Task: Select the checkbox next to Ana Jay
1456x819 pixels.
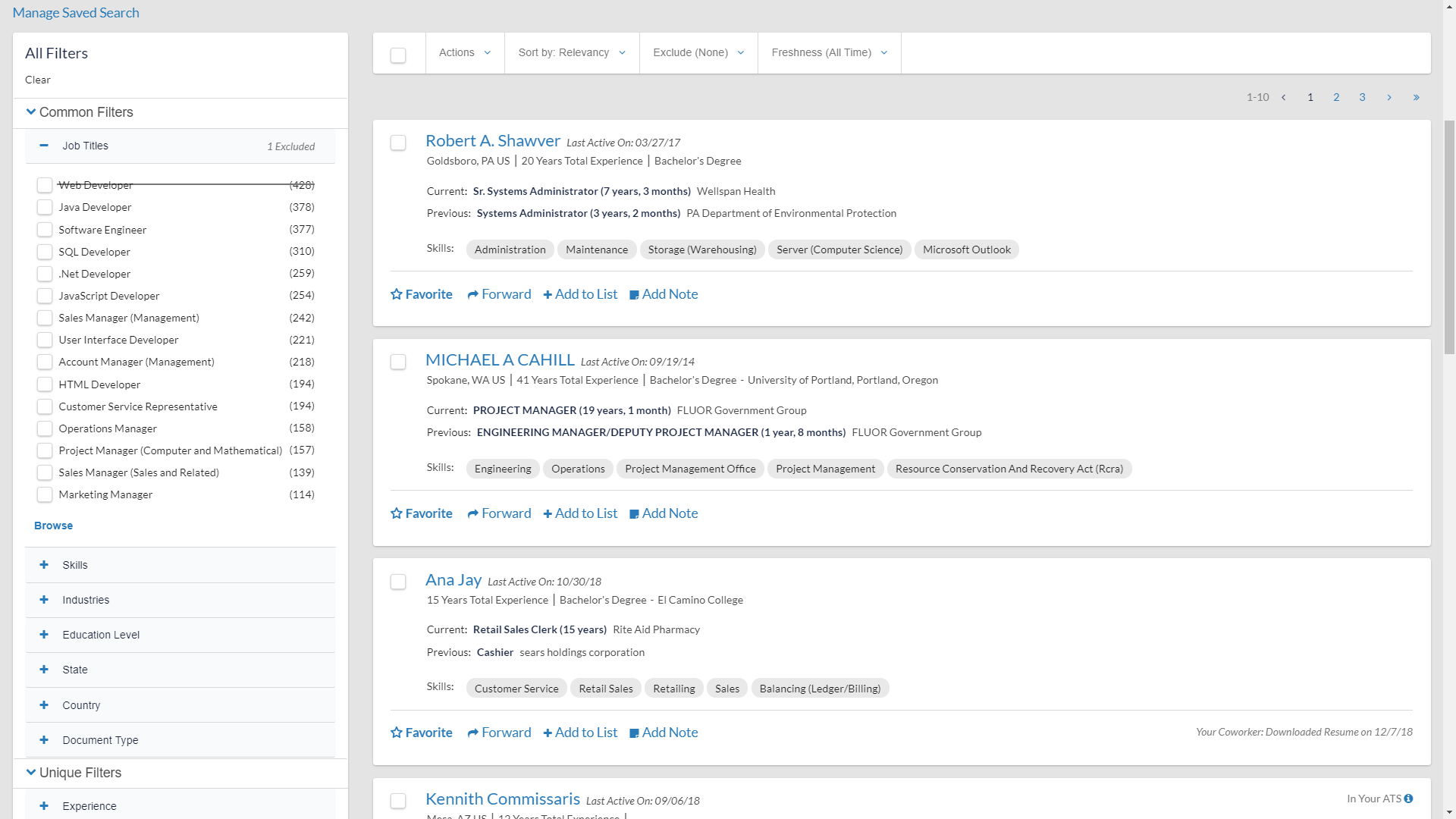Action: pos(398,582)
